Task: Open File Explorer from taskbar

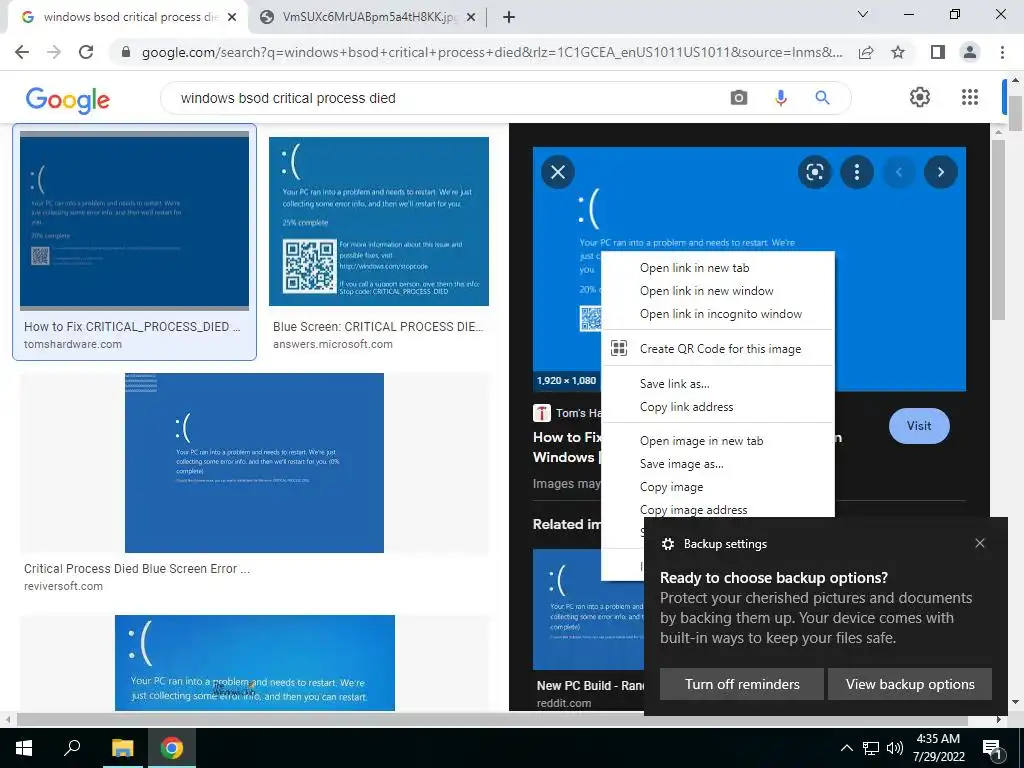Action: click(122, 748)
